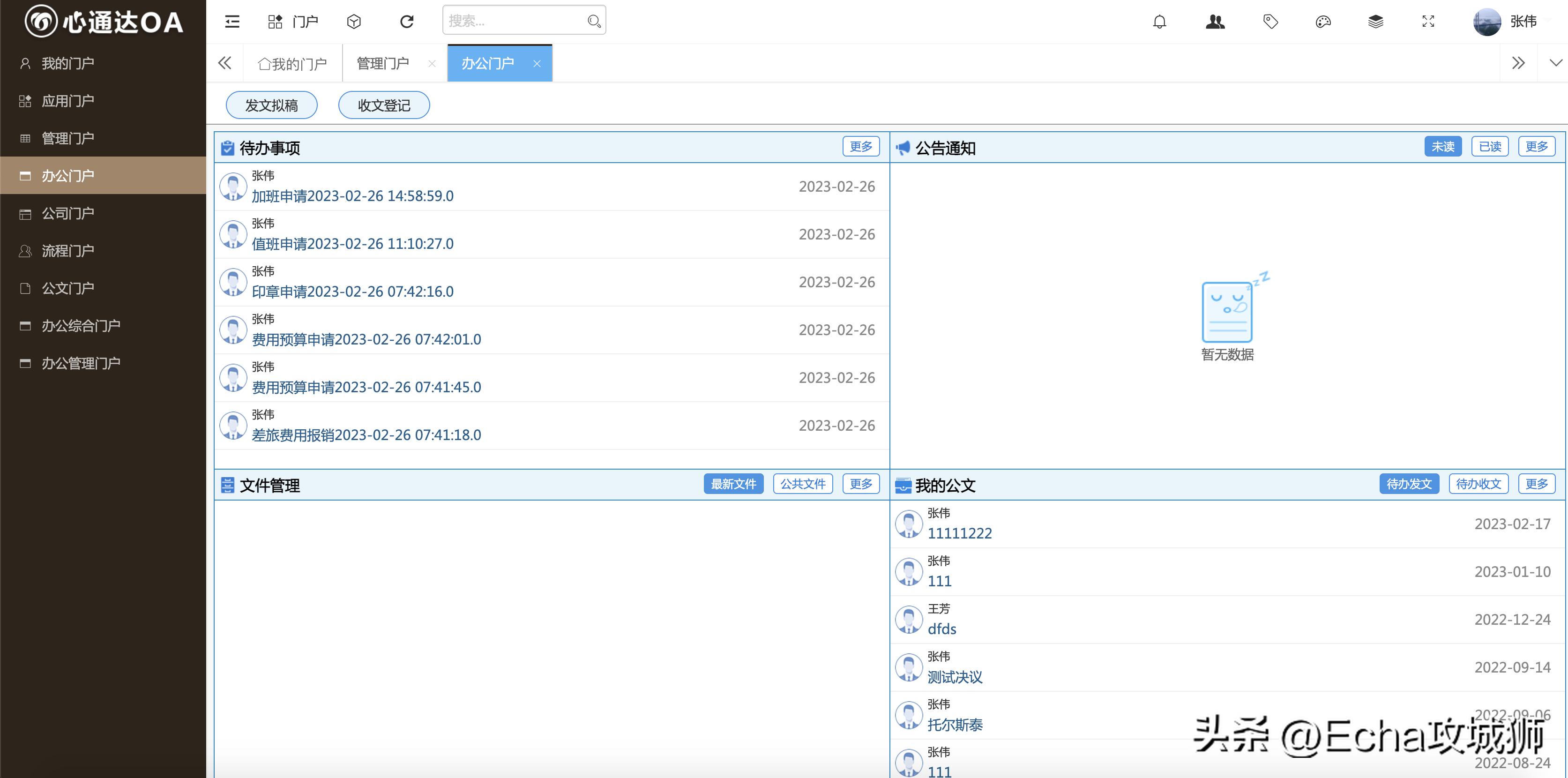
Task: Click the 发文拟稿 button
Action: pyautogui.click(x=271, y=105)
